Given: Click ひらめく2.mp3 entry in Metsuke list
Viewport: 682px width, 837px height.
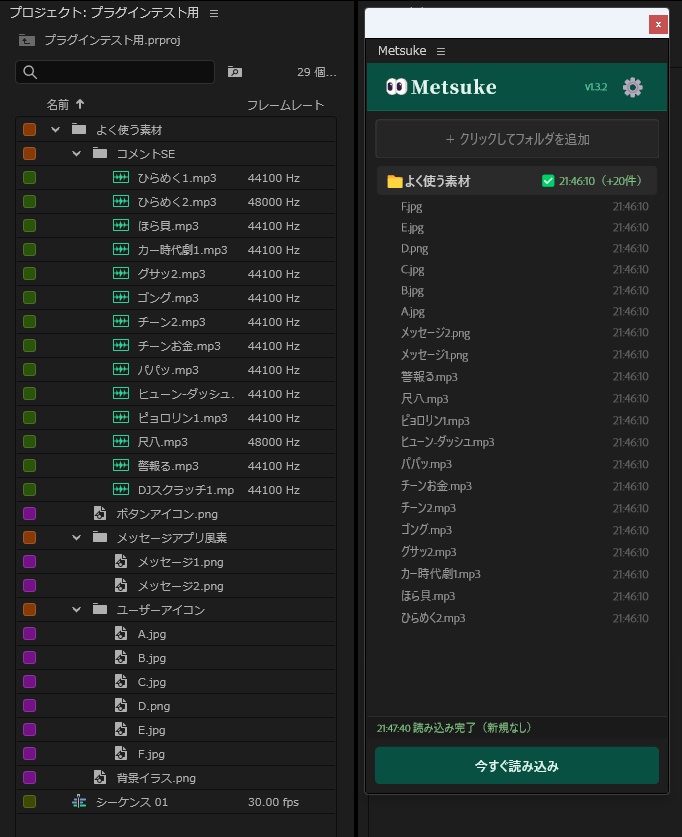Looking at the screenshot, I should tap(433, 618).
